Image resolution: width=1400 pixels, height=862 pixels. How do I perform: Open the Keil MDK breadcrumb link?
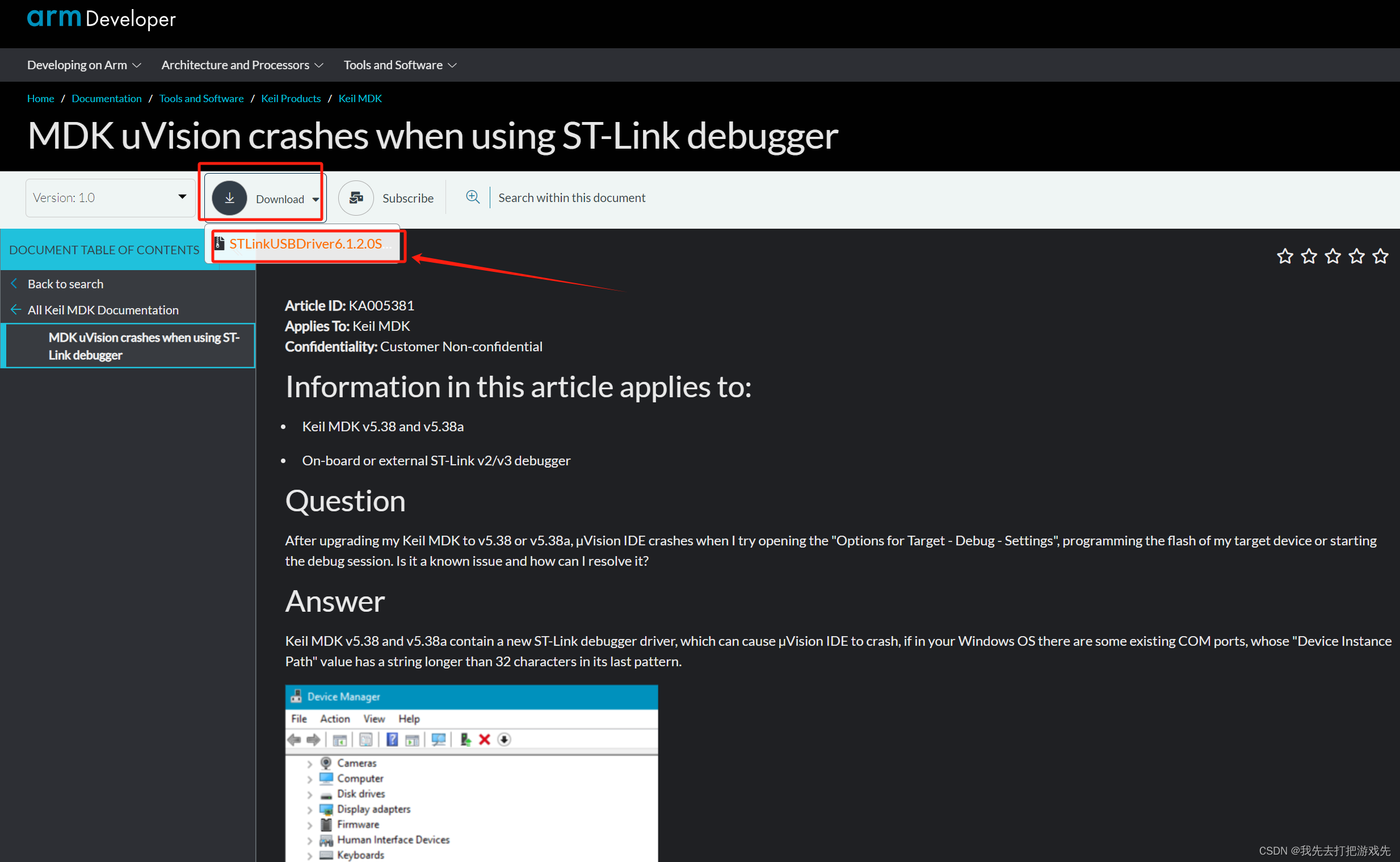[360, 98]
